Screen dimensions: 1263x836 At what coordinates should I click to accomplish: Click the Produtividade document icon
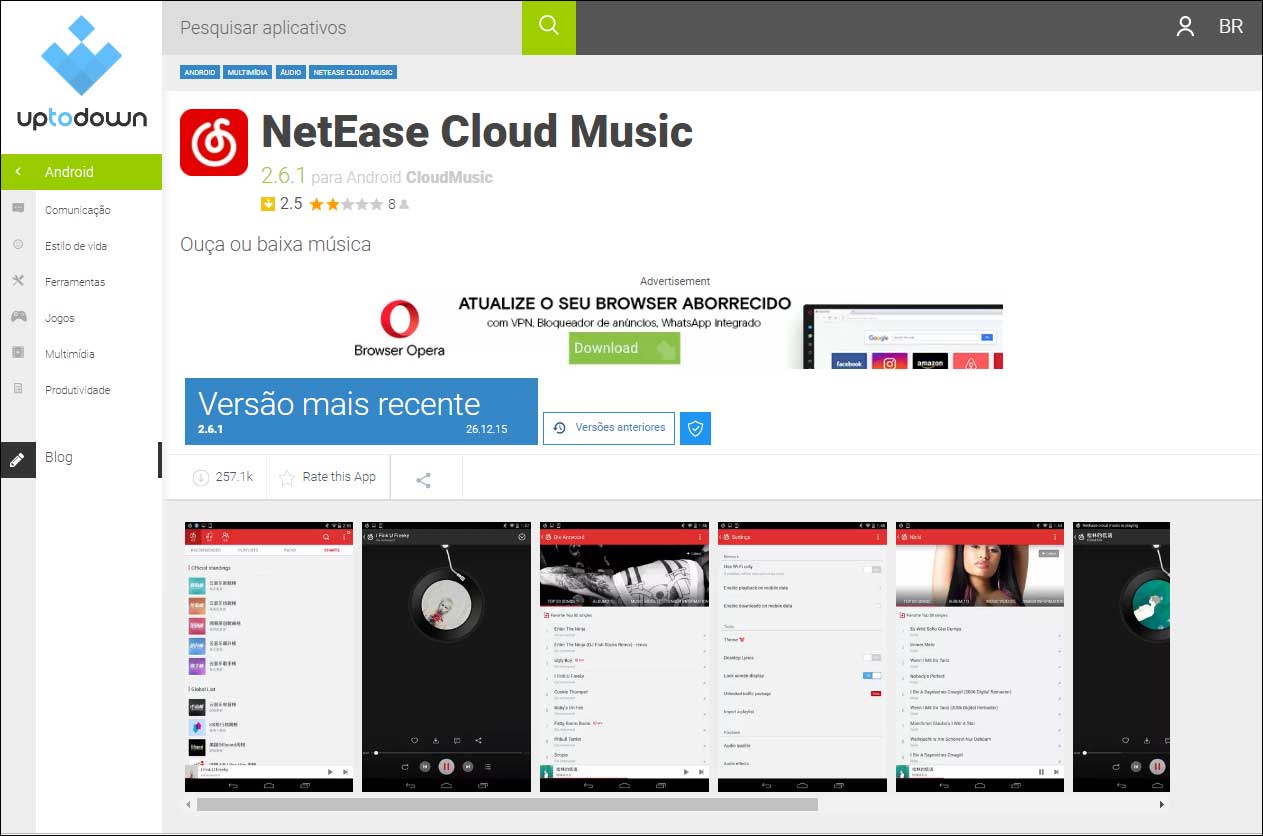(x=18, y=389)
